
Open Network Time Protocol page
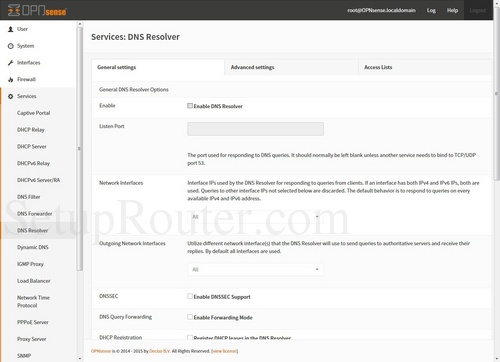coord(33,301)
